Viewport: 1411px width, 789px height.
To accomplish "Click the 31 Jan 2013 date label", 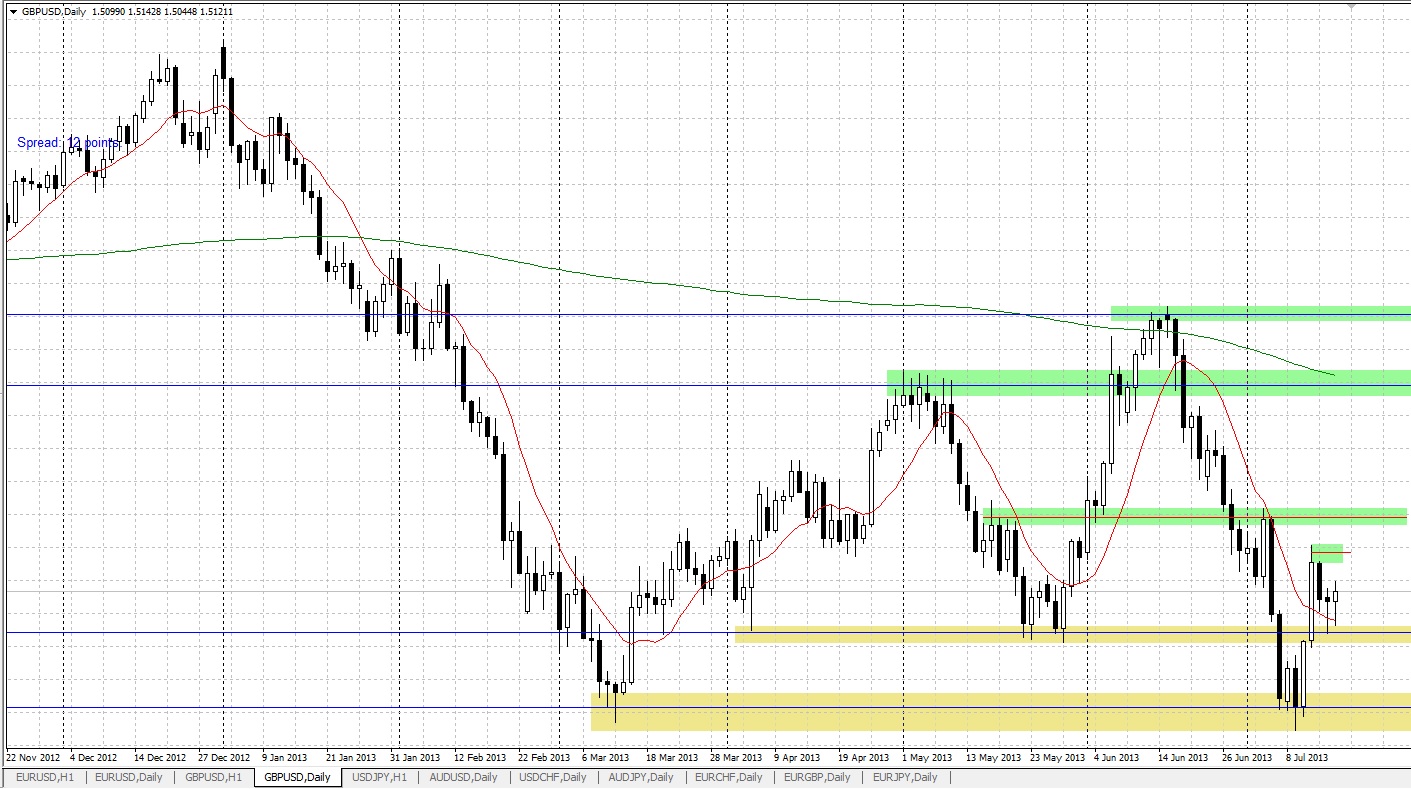I will [415, 757].
